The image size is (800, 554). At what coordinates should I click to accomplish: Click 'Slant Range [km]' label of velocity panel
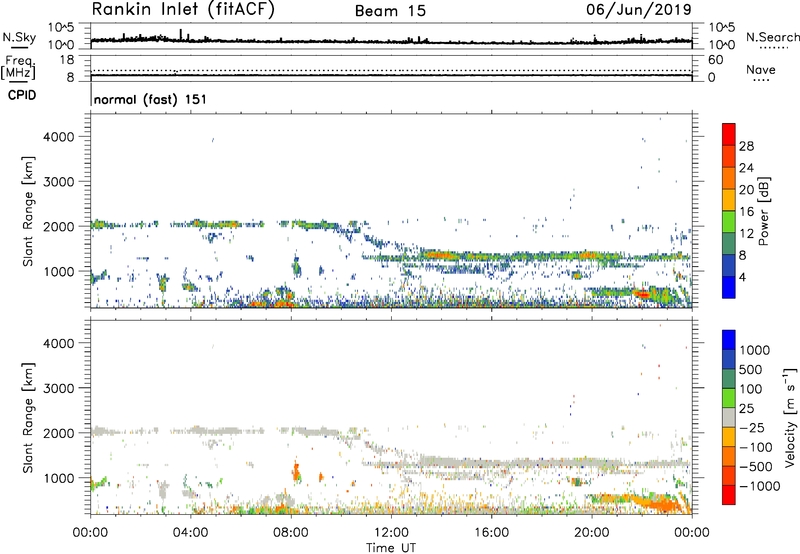28,418
